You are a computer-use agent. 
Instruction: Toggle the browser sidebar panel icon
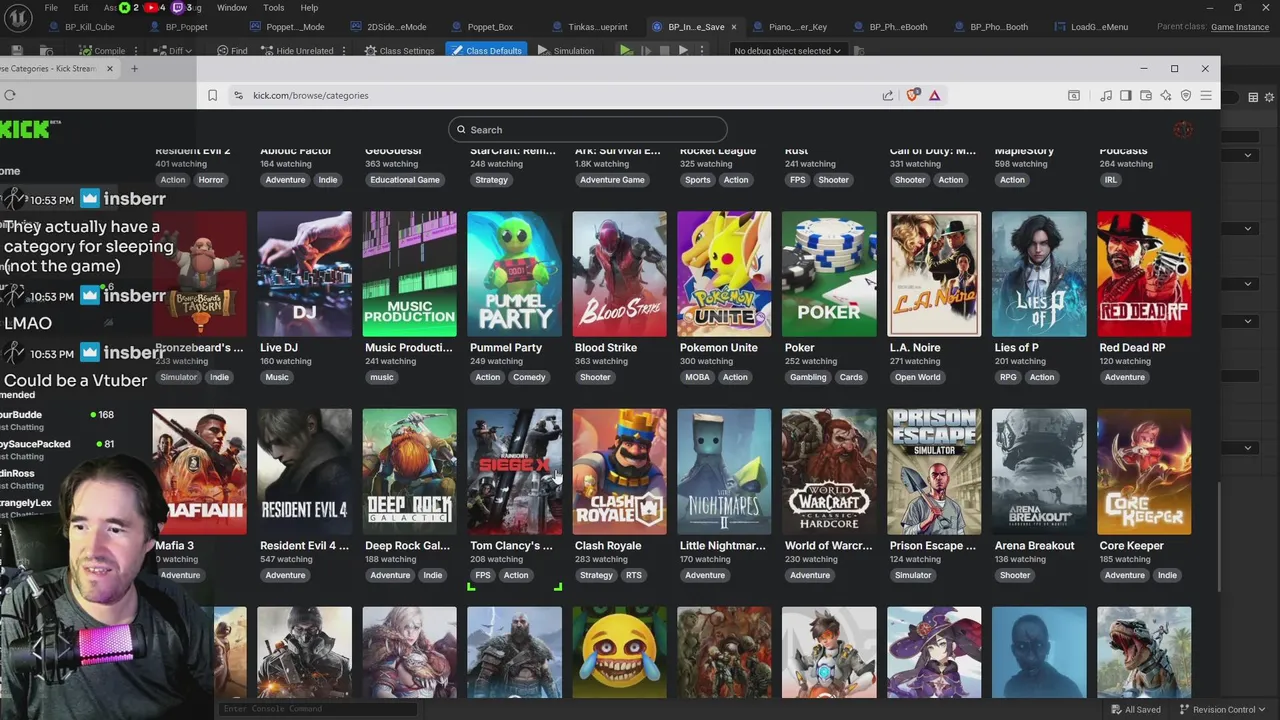pyautogui.click(x=1126, y=95)
